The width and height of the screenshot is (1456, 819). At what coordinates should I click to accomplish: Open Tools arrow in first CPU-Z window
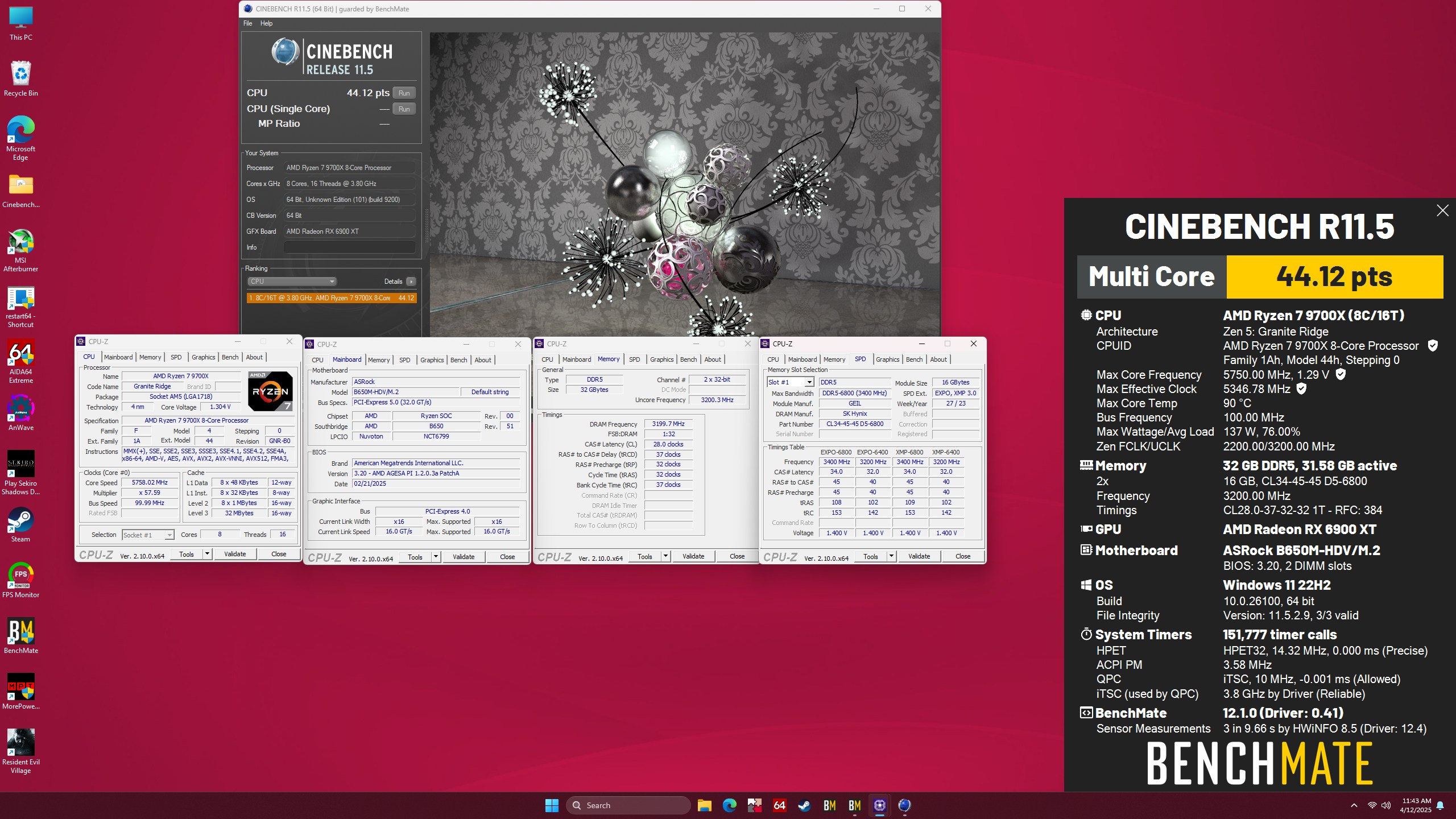(x=207, y=554)
